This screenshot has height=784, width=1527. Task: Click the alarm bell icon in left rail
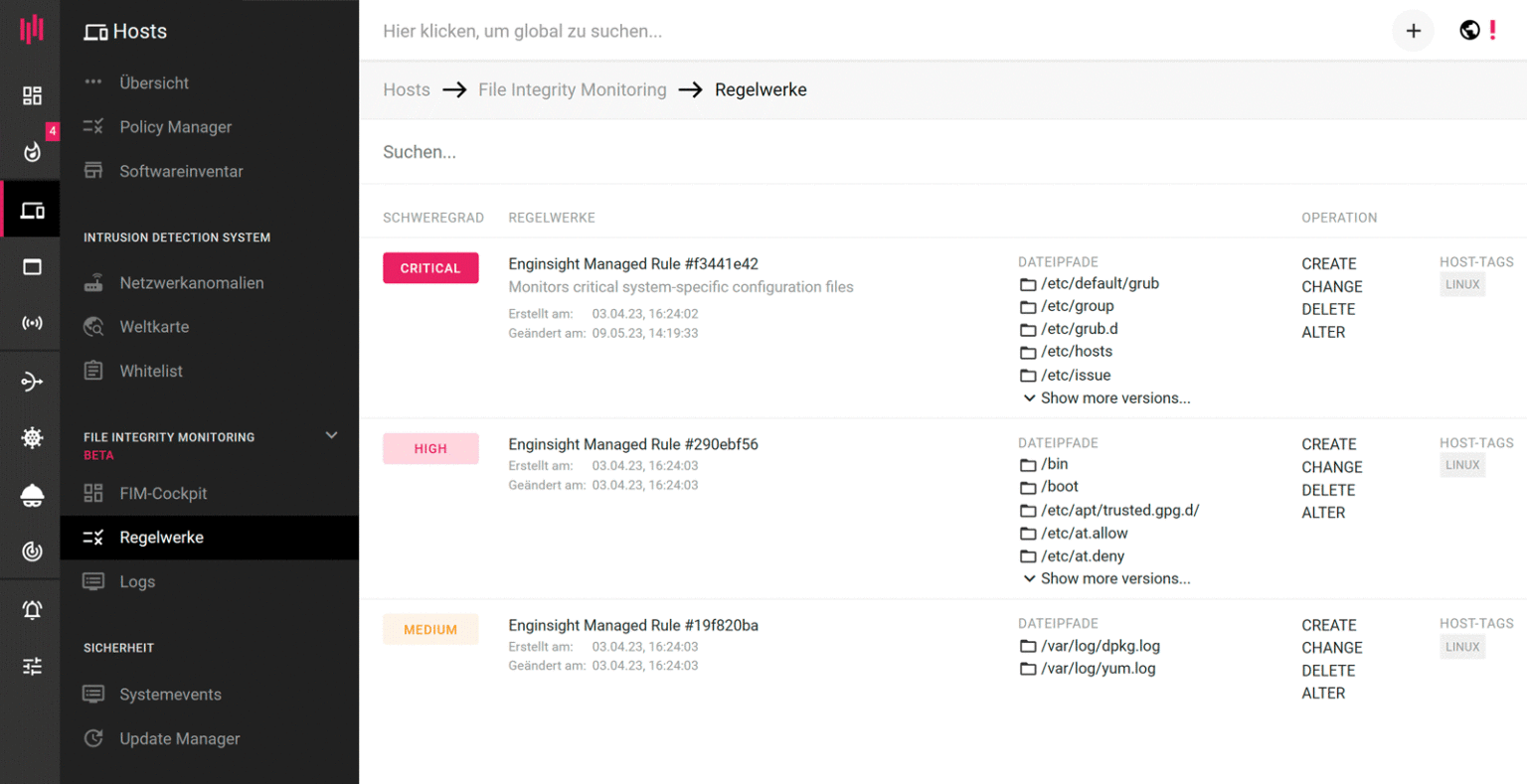32,609
